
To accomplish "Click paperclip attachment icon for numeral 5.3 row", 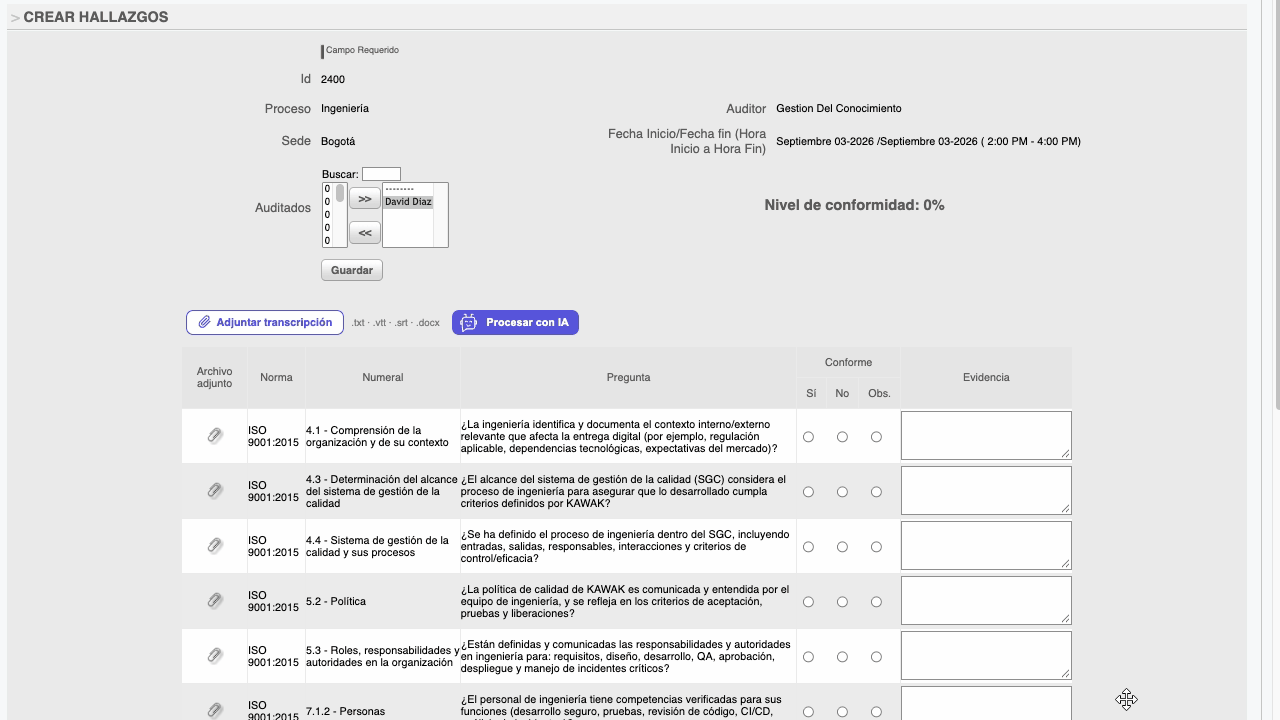I will click(215, 656).
